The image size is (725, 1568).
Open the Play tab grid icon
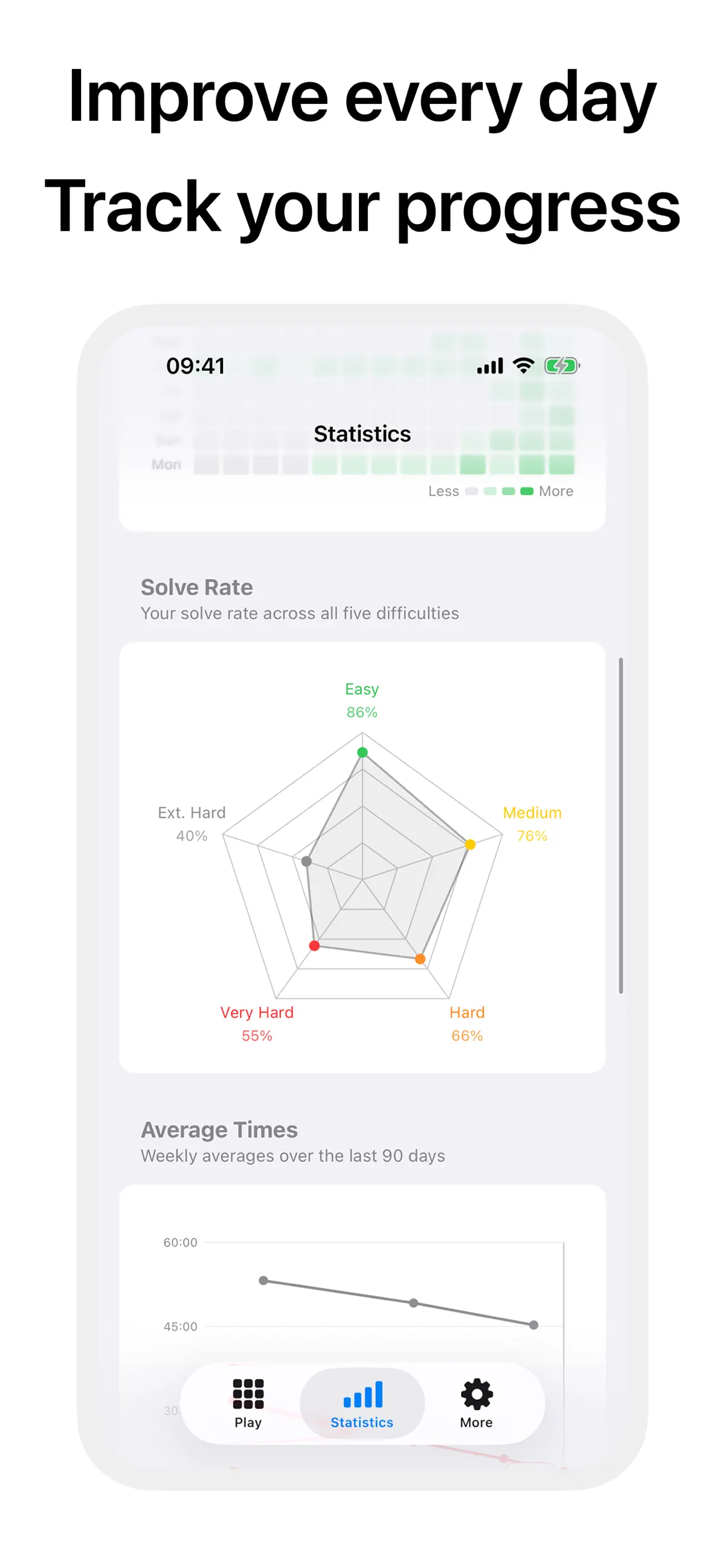pyautogui.click(x=248, y=1394)
